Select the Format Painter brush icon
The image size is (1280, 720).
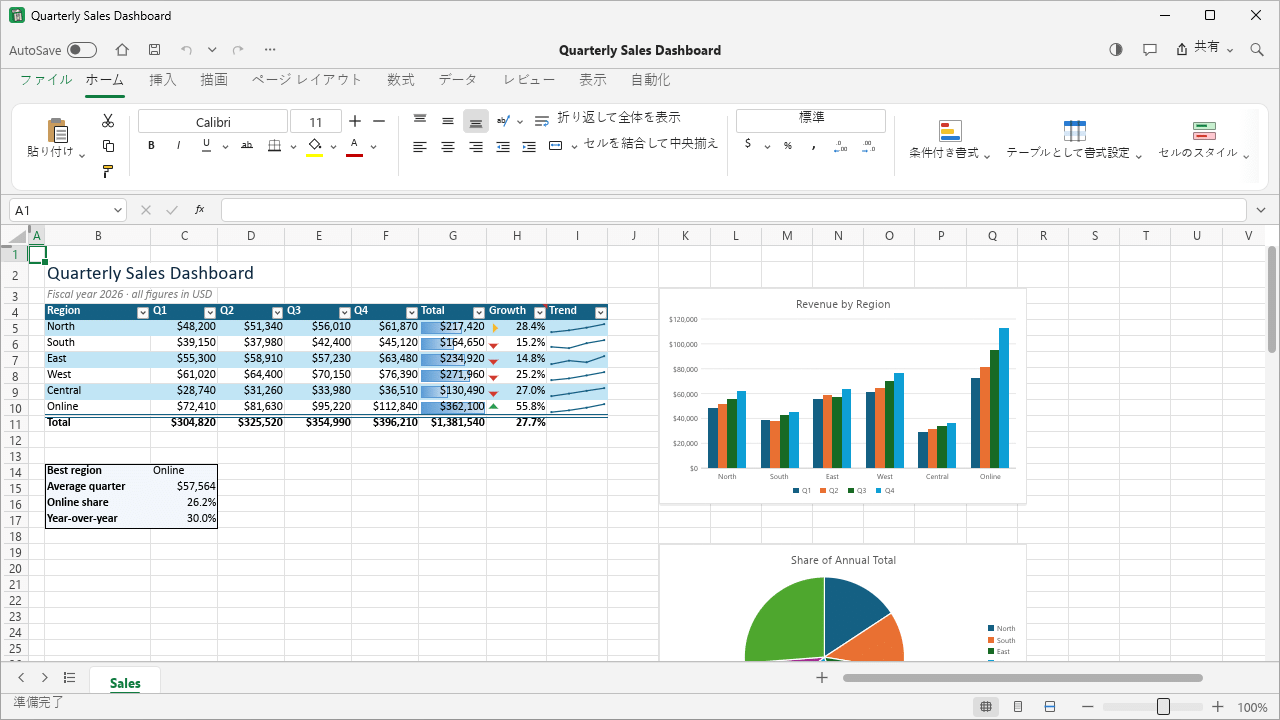[108, 172]
